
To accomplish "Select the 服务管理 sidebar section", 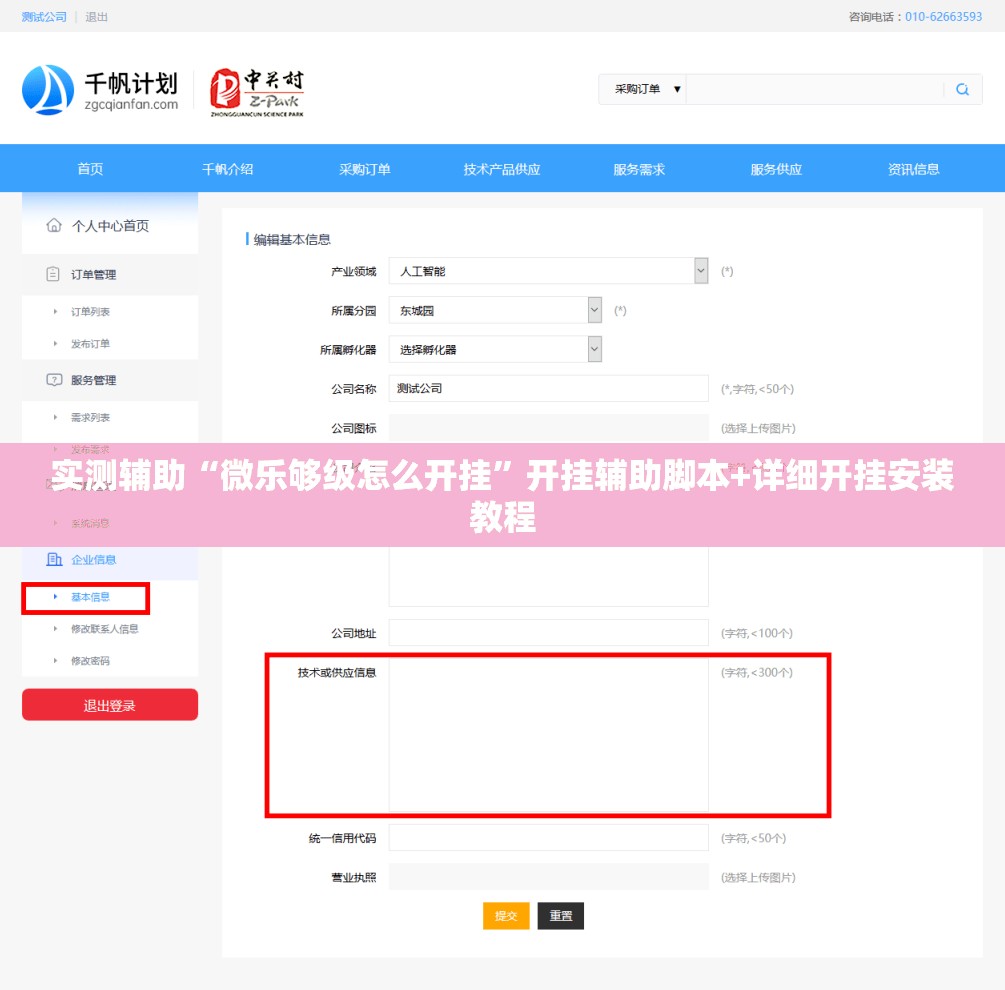I will 110,380.
